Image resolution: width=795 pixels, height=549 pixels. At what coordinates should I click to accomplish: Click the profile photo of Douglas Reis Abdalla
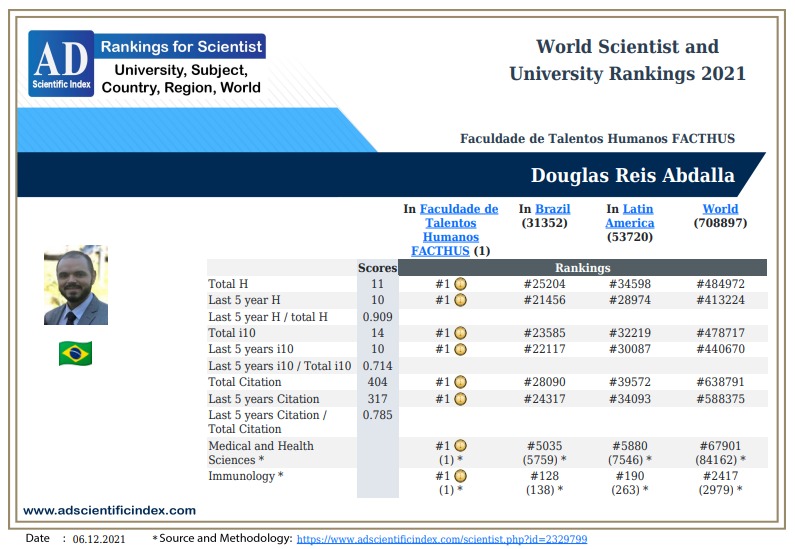pos(76,286)
